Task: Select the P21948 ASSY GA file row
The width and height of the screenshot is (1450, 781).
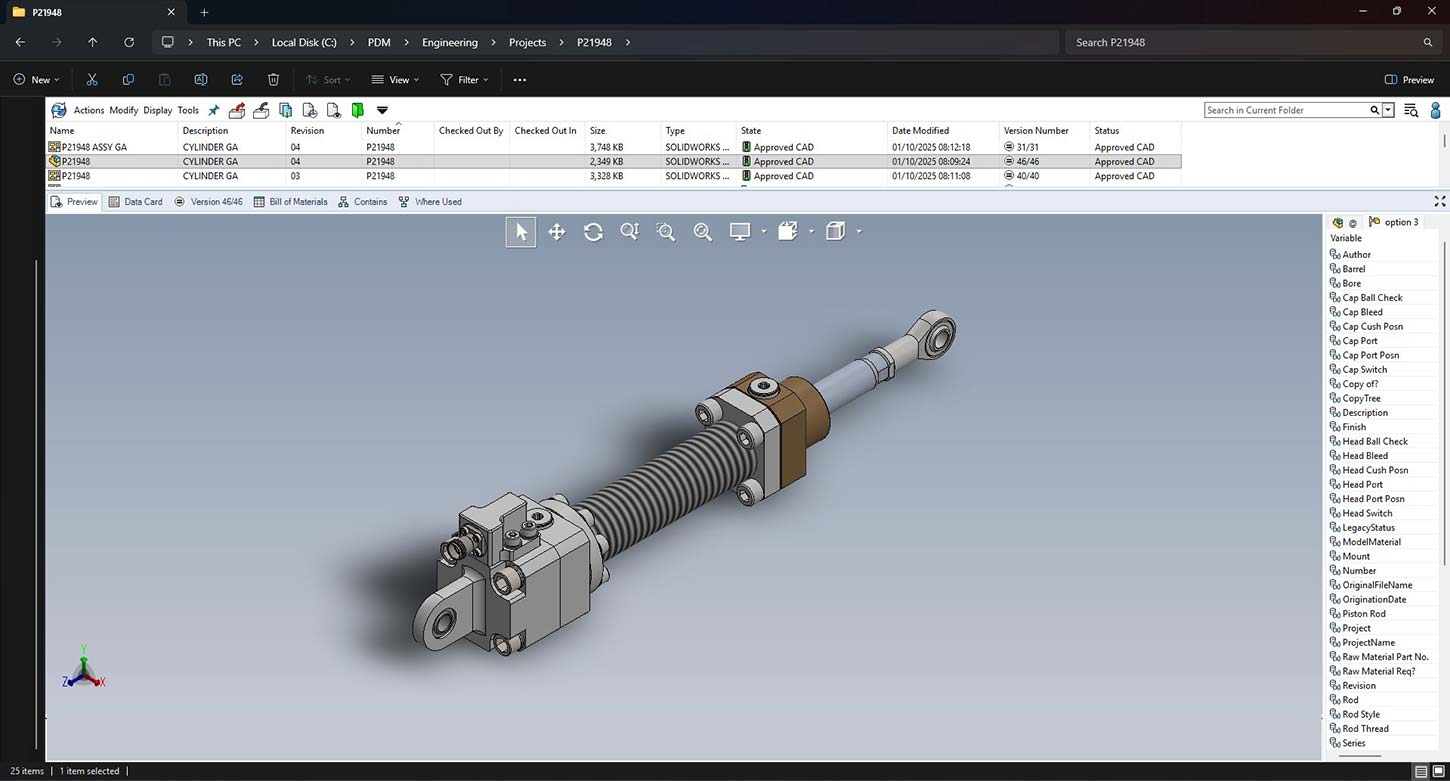Action: [614, 147]
